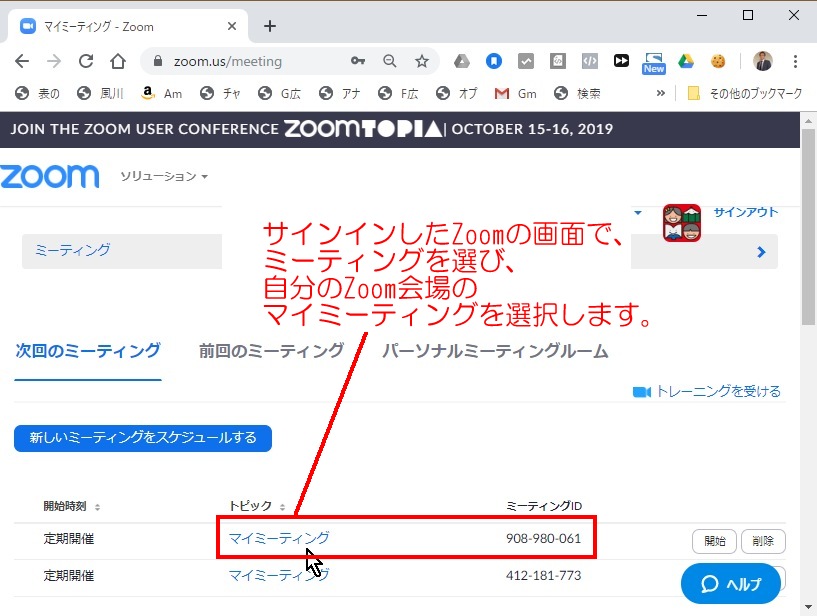Delete the 908-980-061 meeting with 削除
Screen dimensions: 817x616
(x=763, y=541)
